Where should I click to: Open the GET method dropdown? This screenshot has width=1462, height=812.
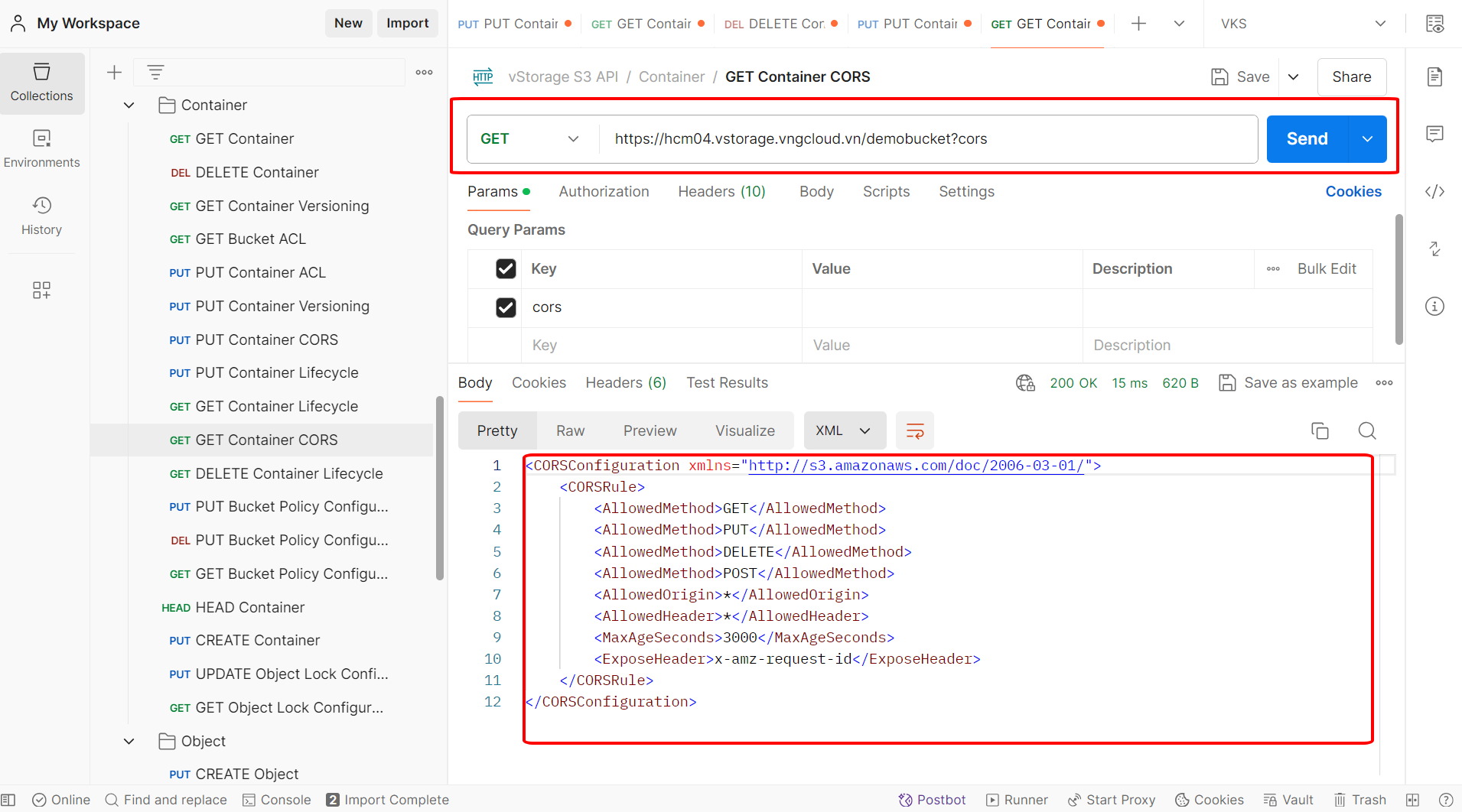(x=529, y=138)
